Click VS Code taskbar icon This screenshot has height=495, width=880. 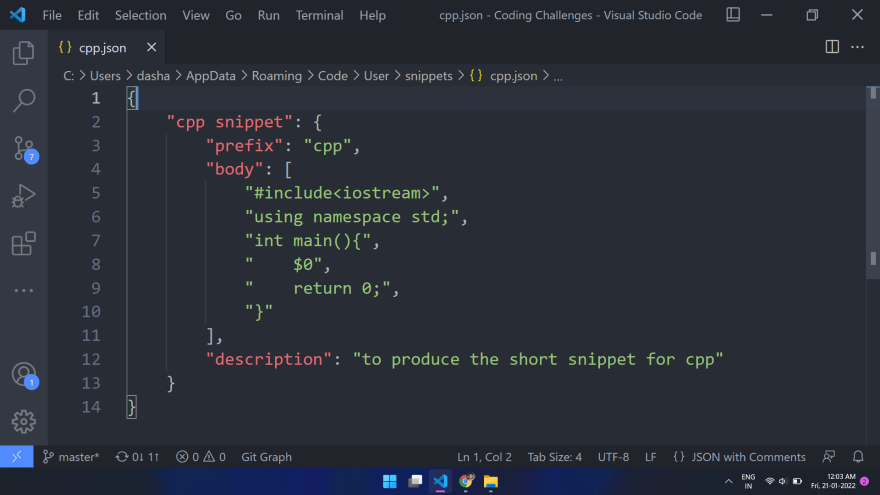coord(441,482)
